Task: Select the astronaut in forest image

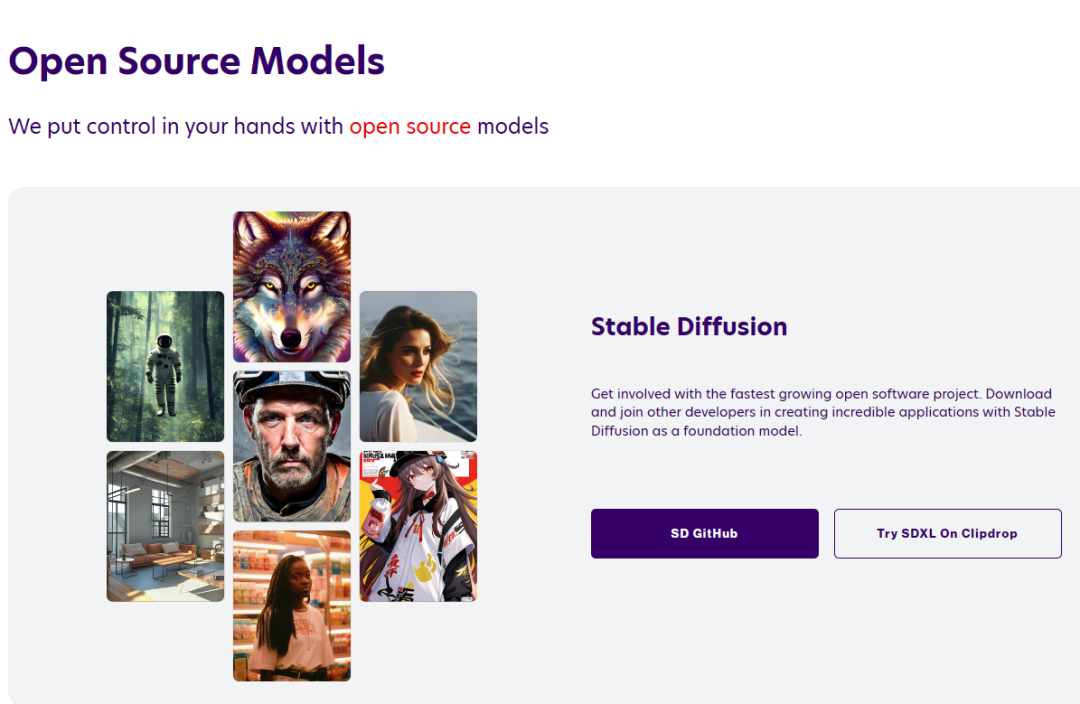Action: (165, 366)
